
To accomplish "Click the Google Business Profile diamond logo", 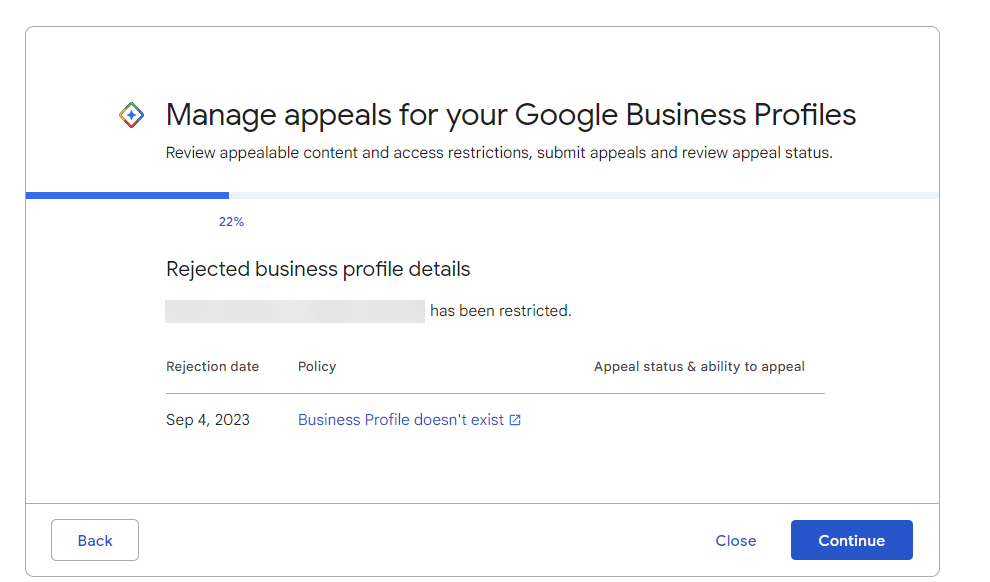I will click(x=131, y=115).
